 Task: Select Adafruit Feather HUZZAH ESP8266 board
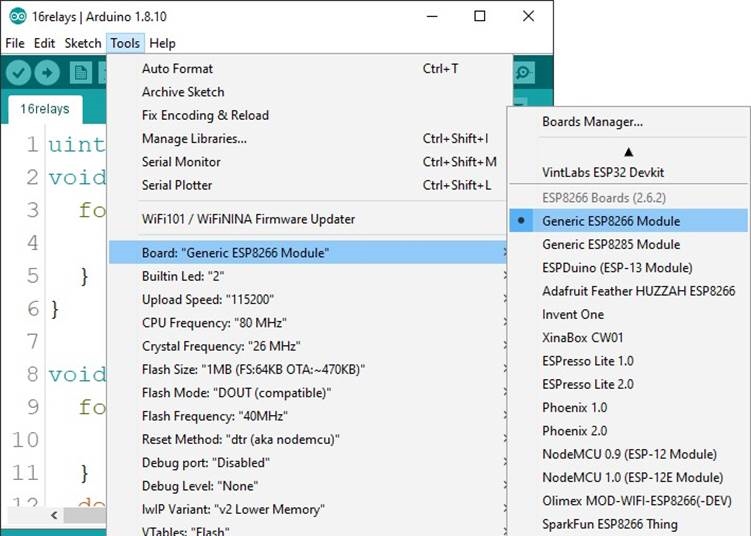coord(628,291)
